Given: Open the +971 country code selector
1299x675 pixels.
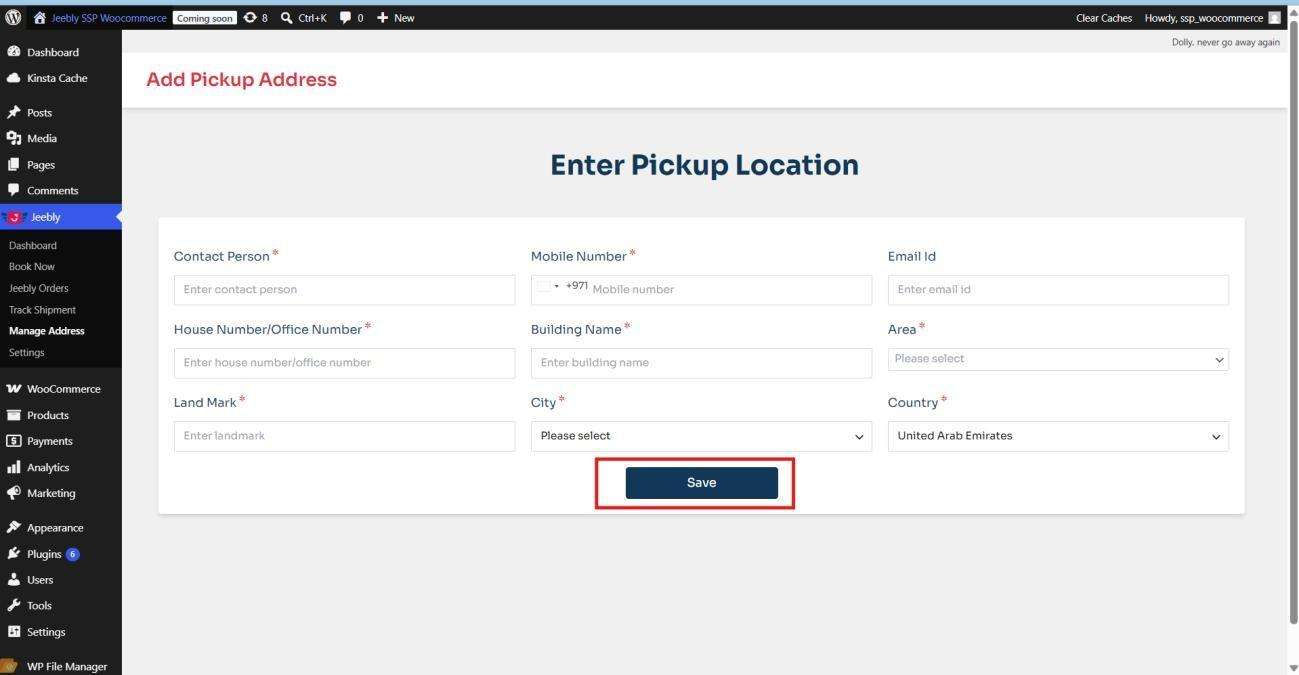Looking at the screenshot, I should pos(563,287).
